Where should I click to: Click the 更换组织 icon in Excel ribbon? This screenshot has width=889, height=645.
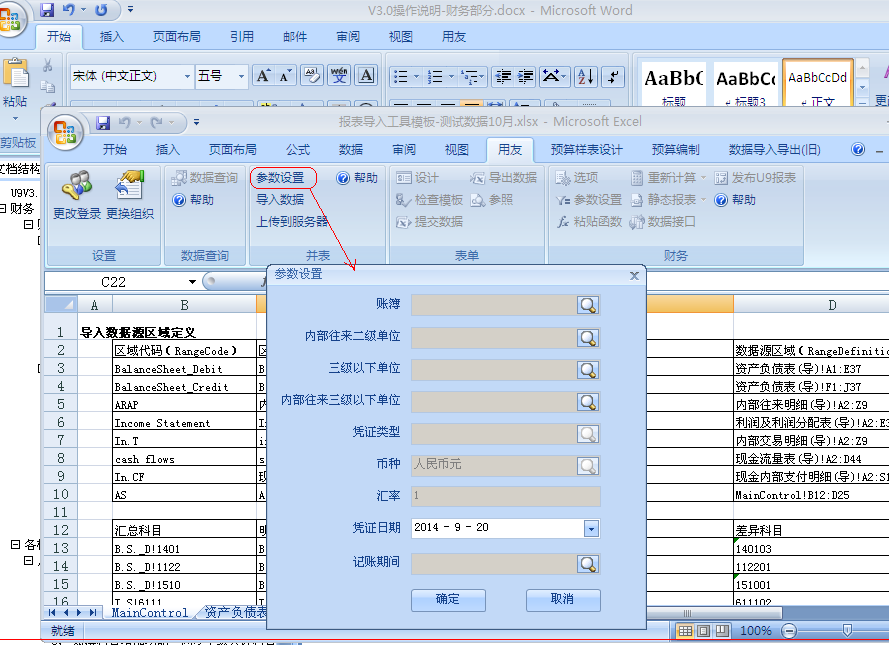(130, 185)
